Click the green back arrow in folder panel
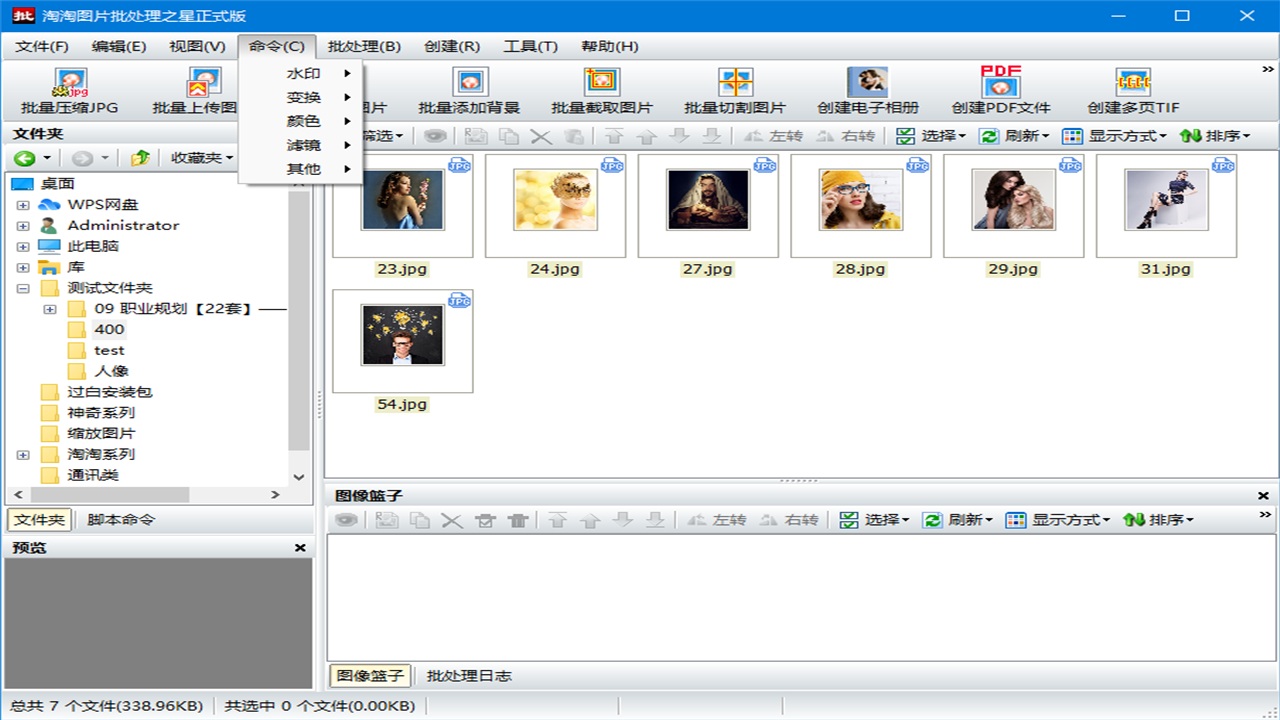The height and width of the screenshot is (720, 1280). pos(24,158)
